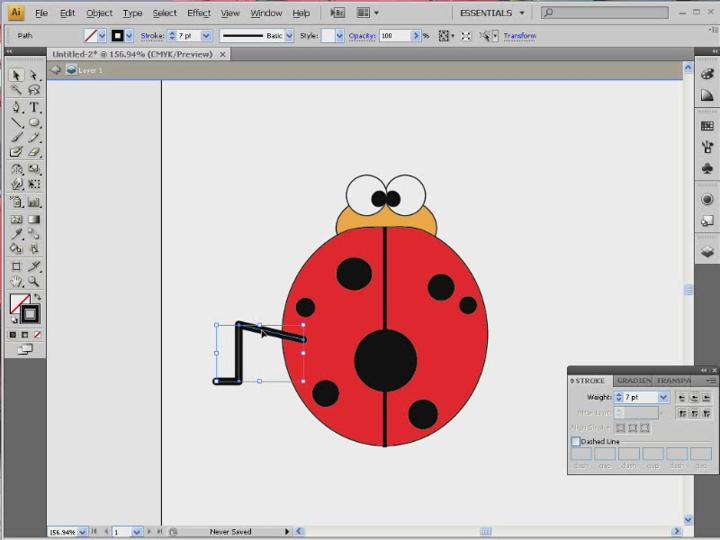Image resolution: width=720 pixels, height=540 pixels.
Task: Go to Bridge button in menu bar
Action: [x=338, y=13]
